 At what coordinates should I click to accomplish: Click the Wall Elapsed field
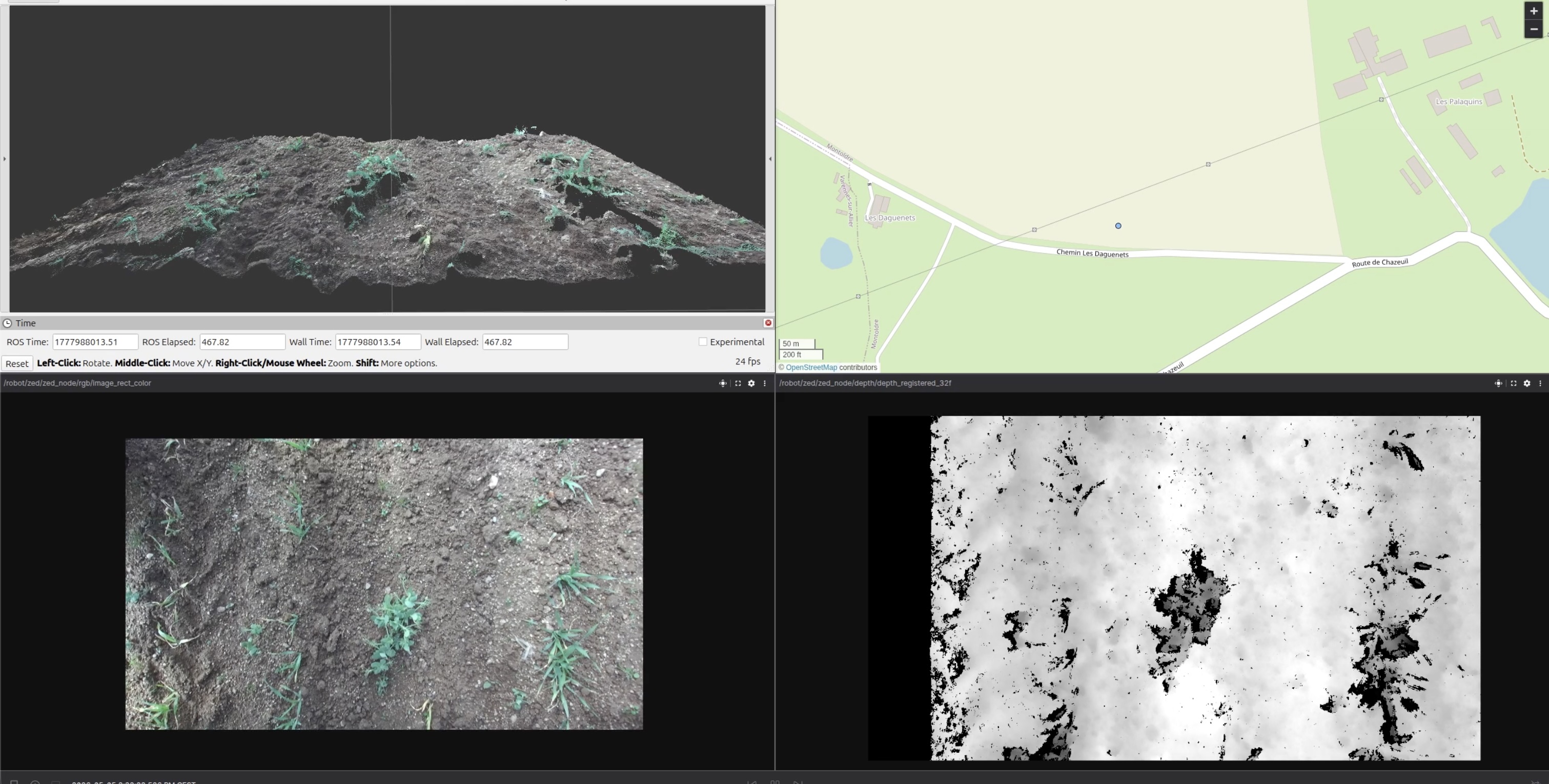(525, 341)
